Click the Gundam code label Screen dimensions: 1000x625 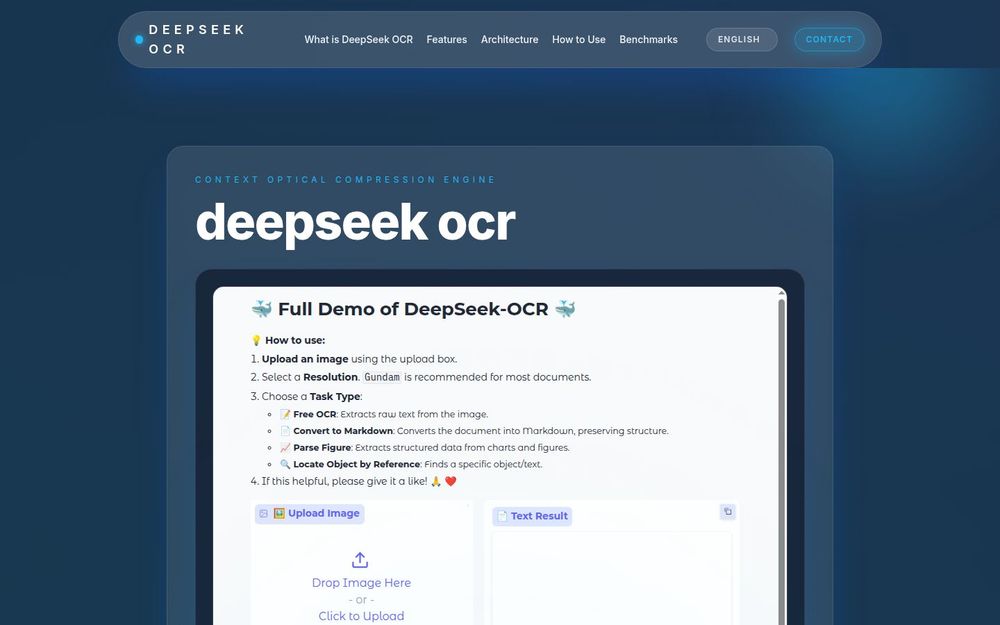(x=382, y=378)
